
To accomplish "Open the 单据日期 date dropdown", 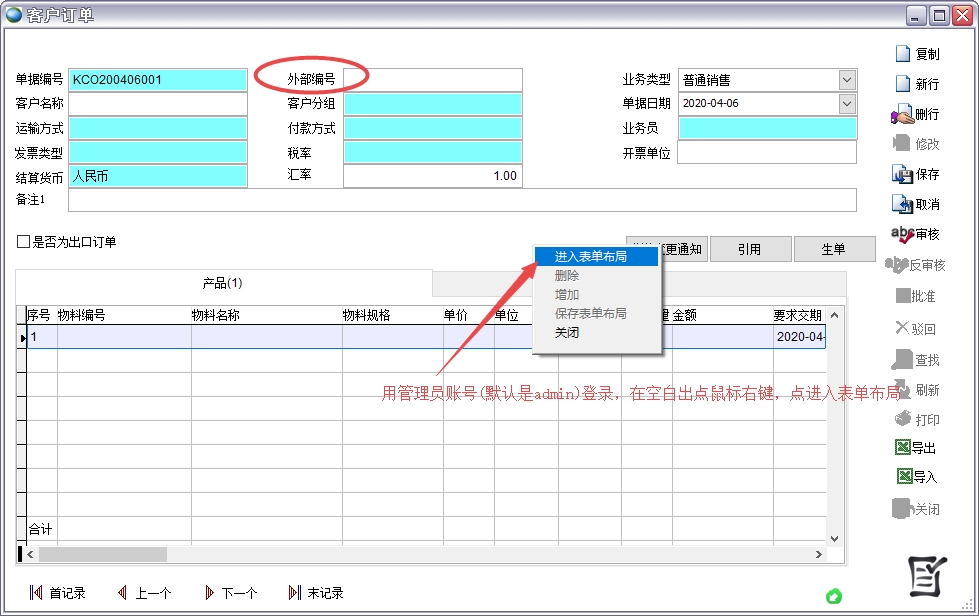I will [x=847, y=104].
